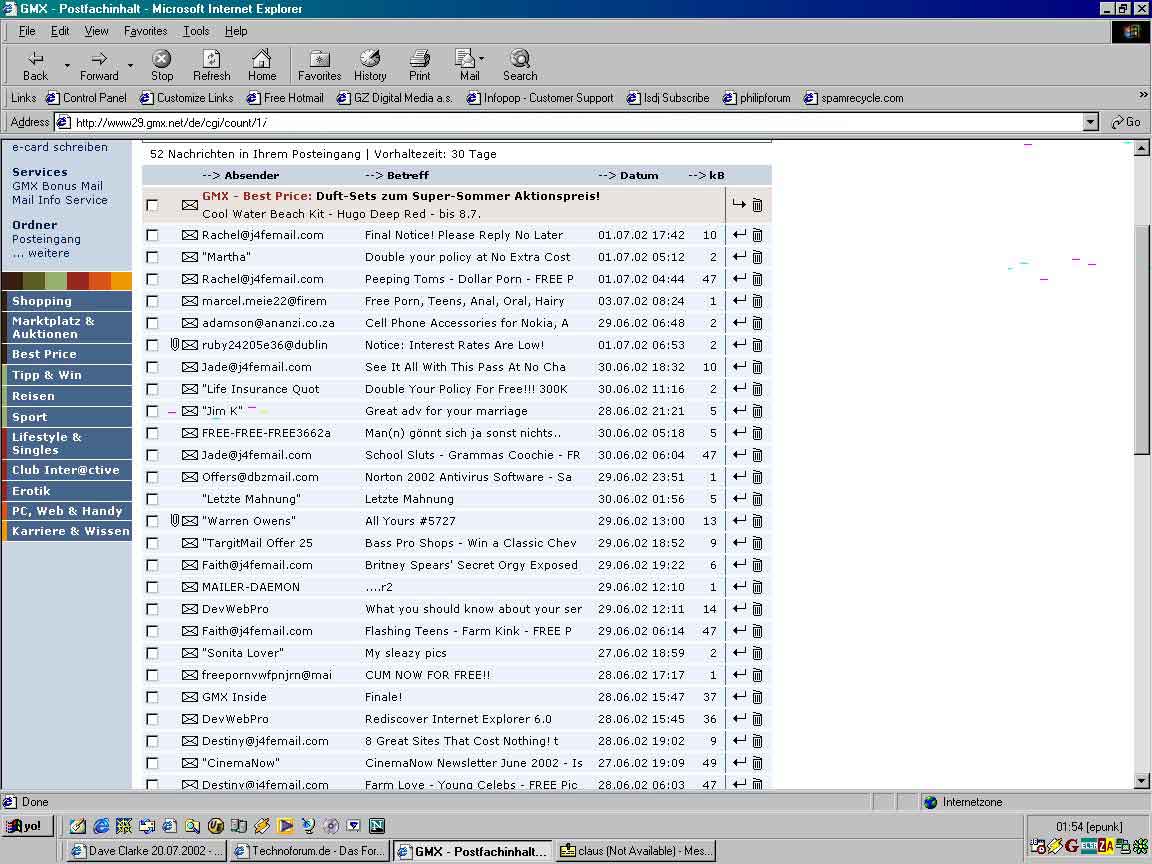Image resolution: width=1152 pixels, height=864 pixels.
Task: Launch Internet Explorer from quick launch bar
Action: pos(101,826)
